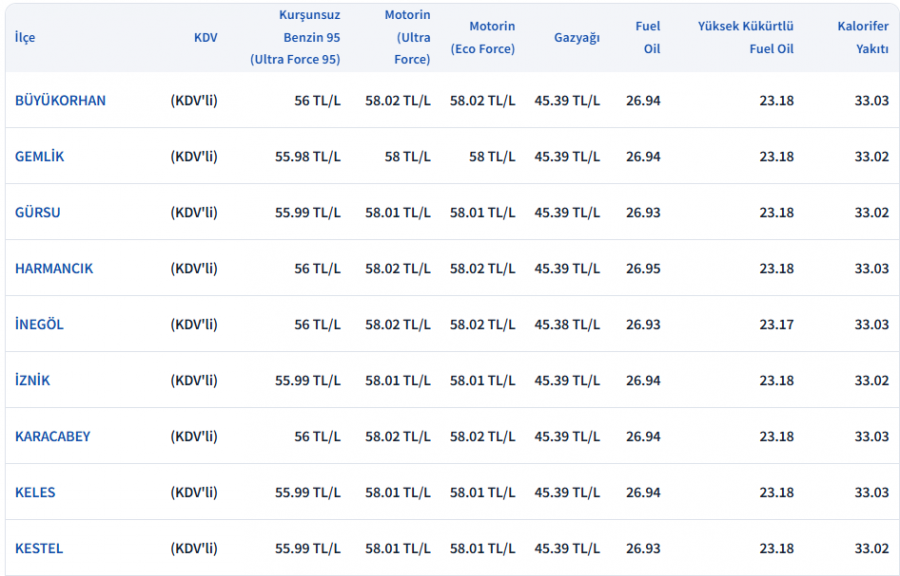Select the Motorin (Ultra Force) column header
Screen dimensions: 900x576
click(407, 37)
